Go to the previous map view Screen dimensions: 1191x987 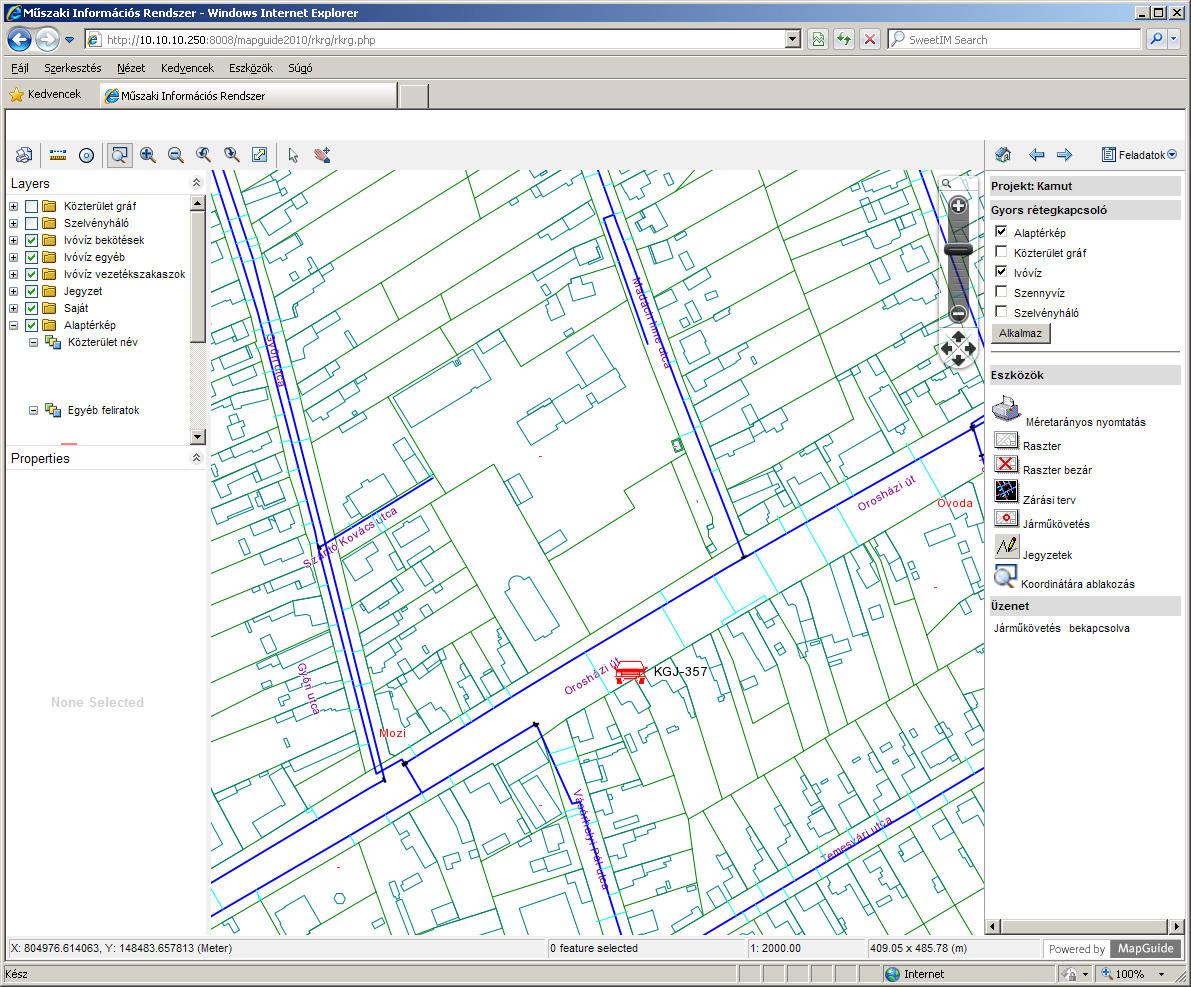coord(204,155)
